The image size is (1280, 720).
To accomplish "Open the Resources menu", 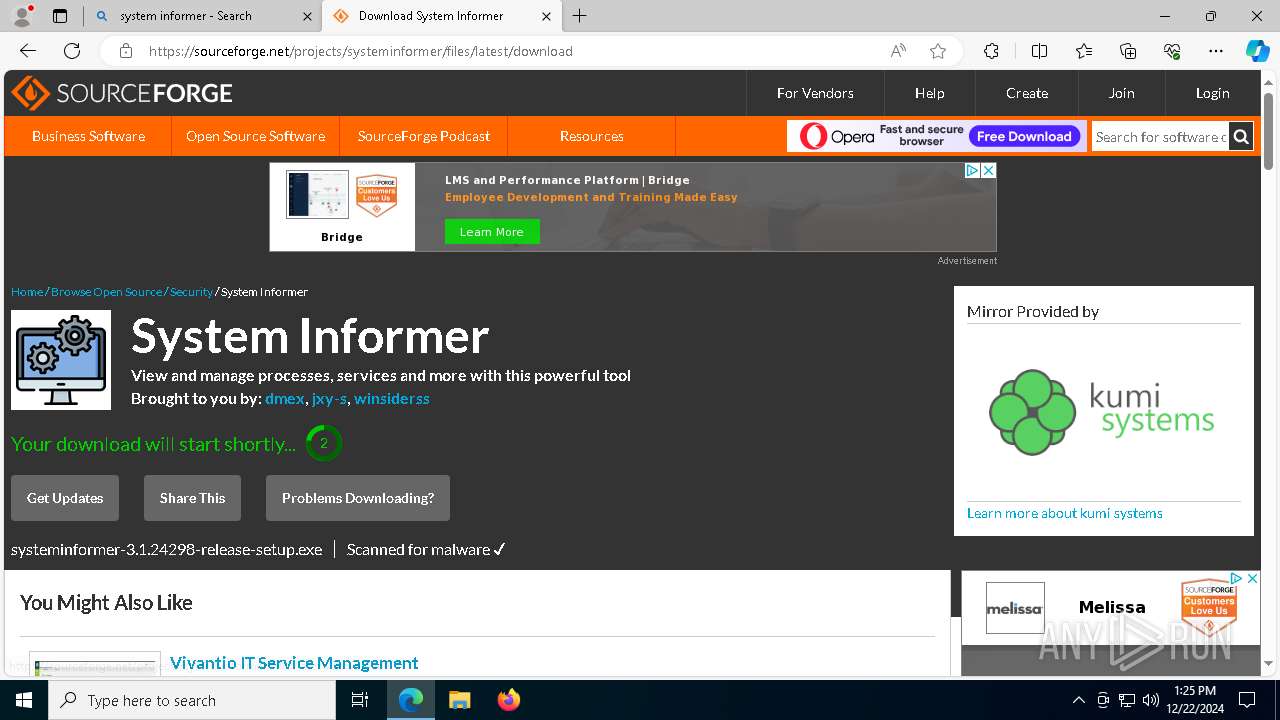I will click(x=592, y=136).
